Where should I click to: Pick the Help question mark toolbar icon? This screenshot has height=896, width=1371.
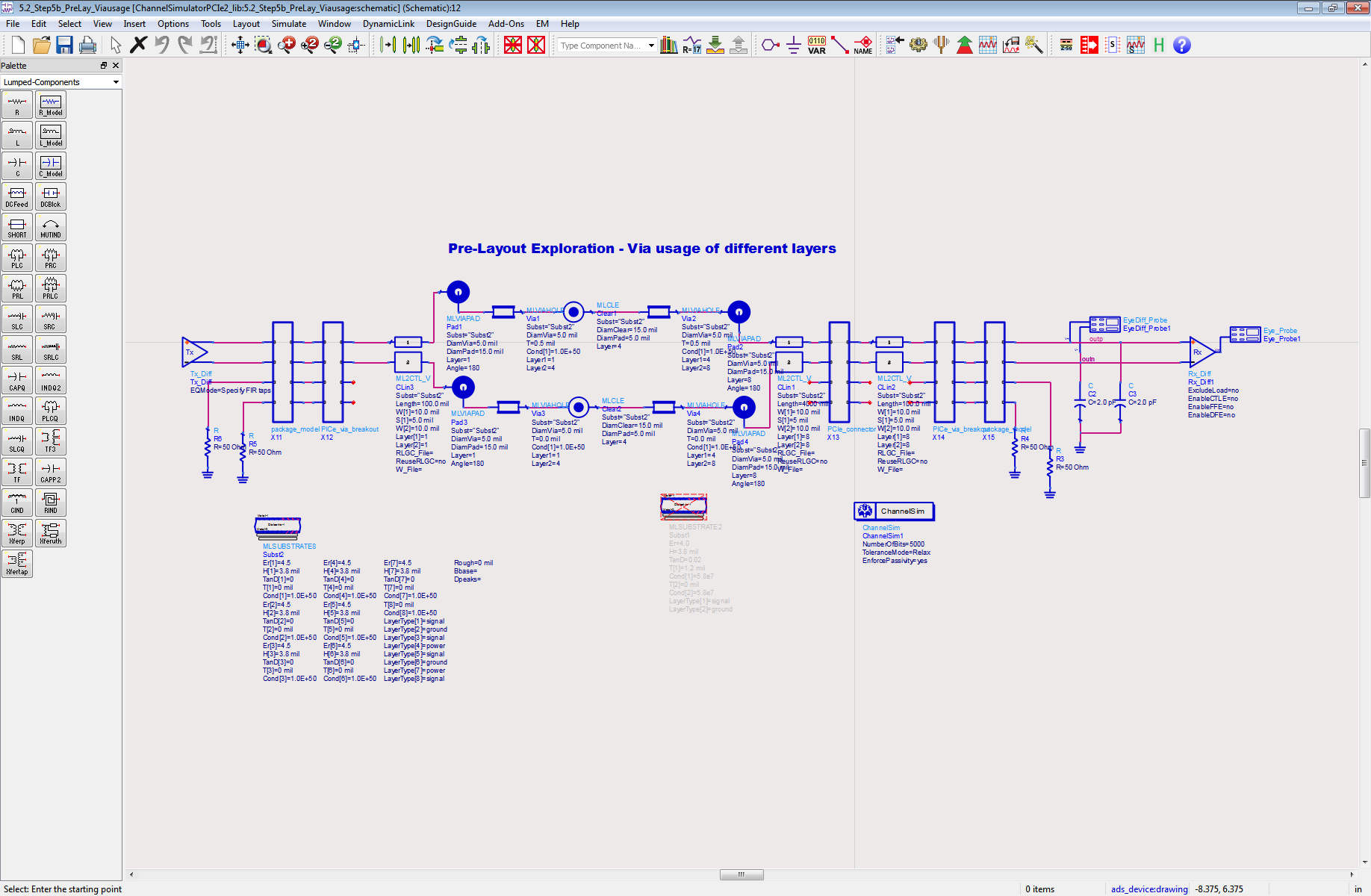[1182, 46]
